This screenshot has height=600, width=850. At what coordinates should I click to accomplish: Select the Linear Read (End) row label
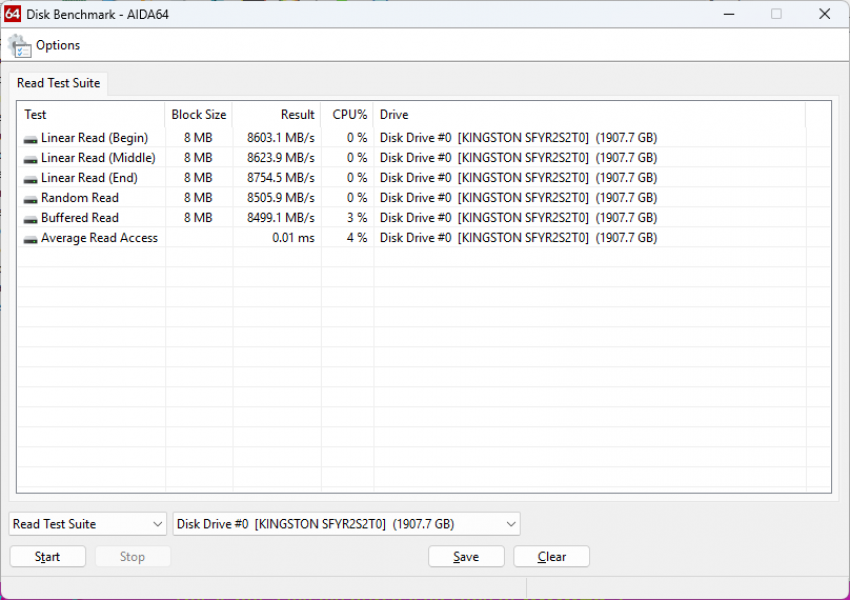(89, 178)
